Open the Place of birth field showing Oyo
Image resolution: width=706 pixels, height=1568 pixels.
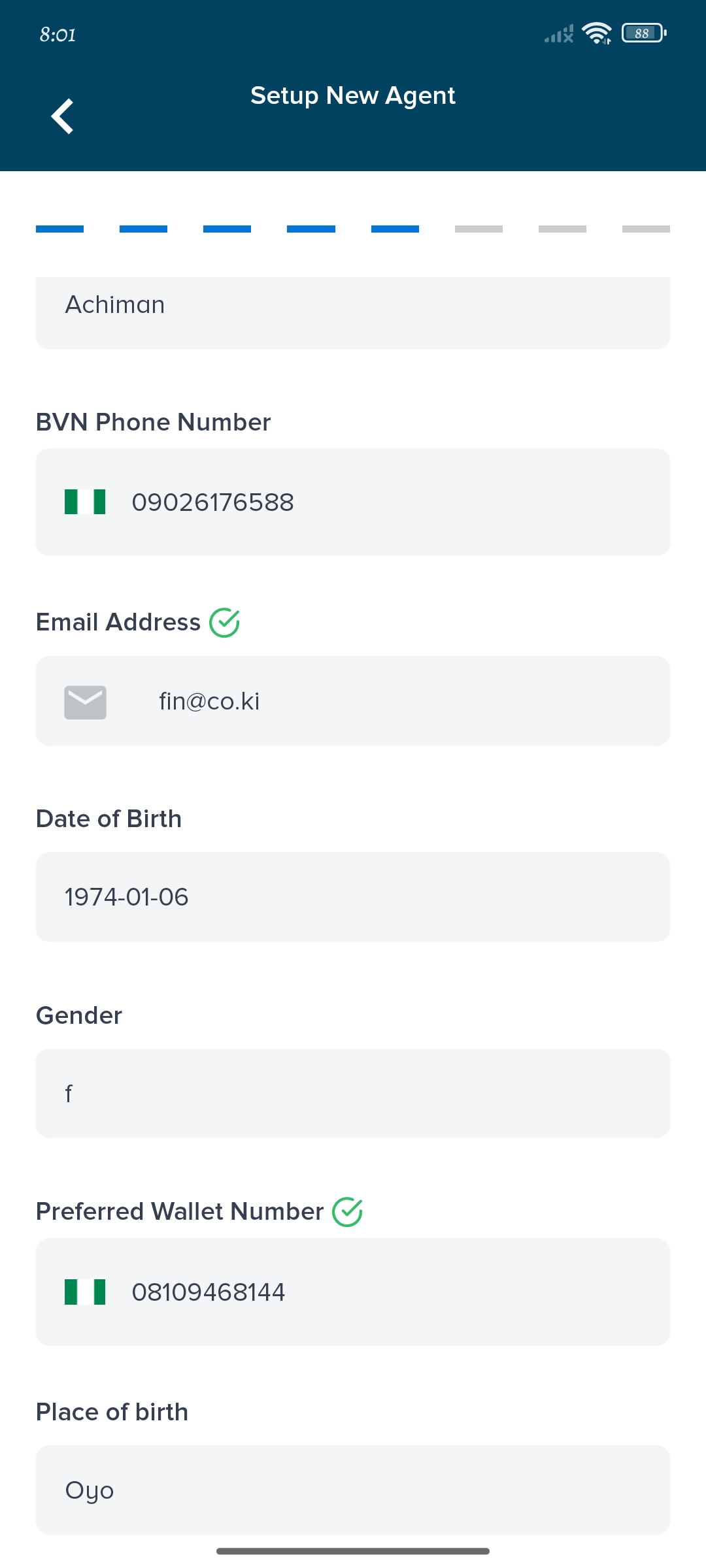[353, 1490]
